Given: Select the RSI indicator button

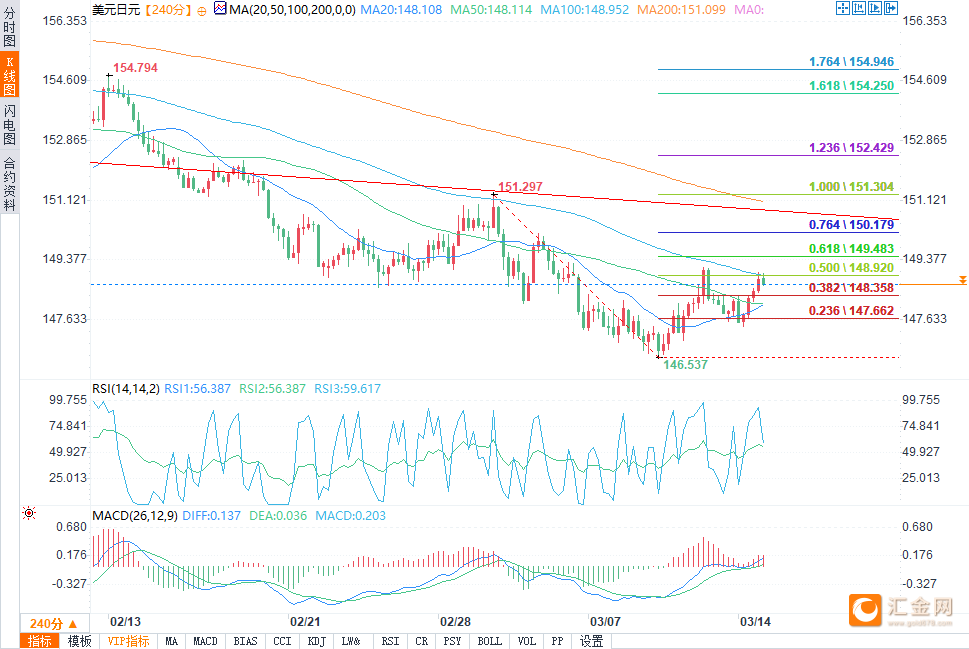Looking at the screenshot, I should 390,641.
